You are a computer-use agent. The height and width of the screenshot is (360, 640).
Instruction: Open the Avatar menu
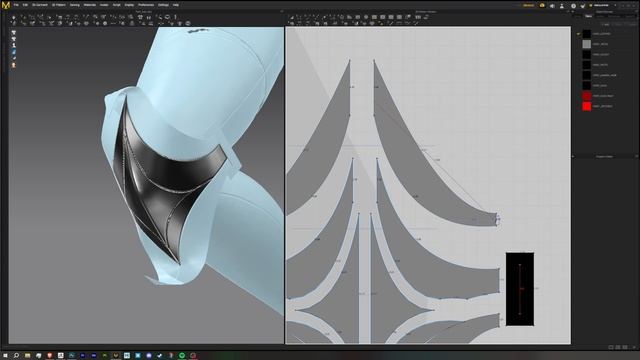104,5
